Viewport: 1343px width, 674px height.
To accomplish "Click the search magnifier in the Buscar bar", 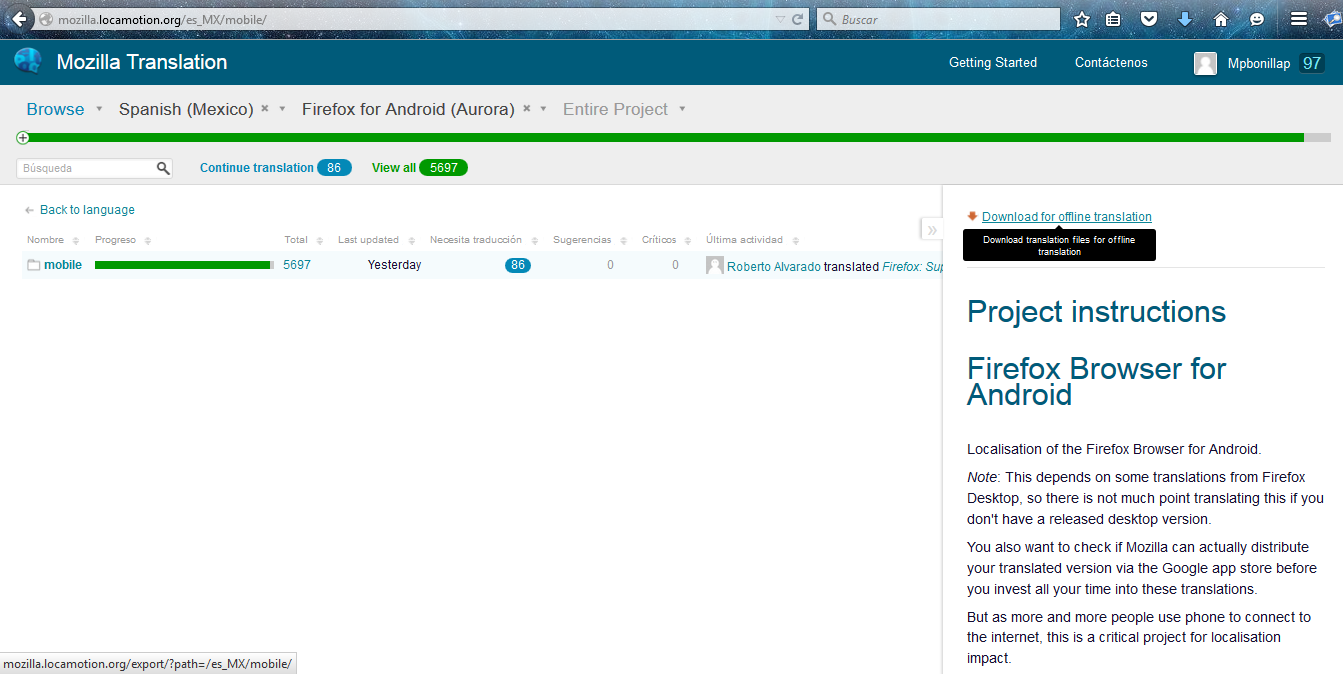I will point(829,19).
